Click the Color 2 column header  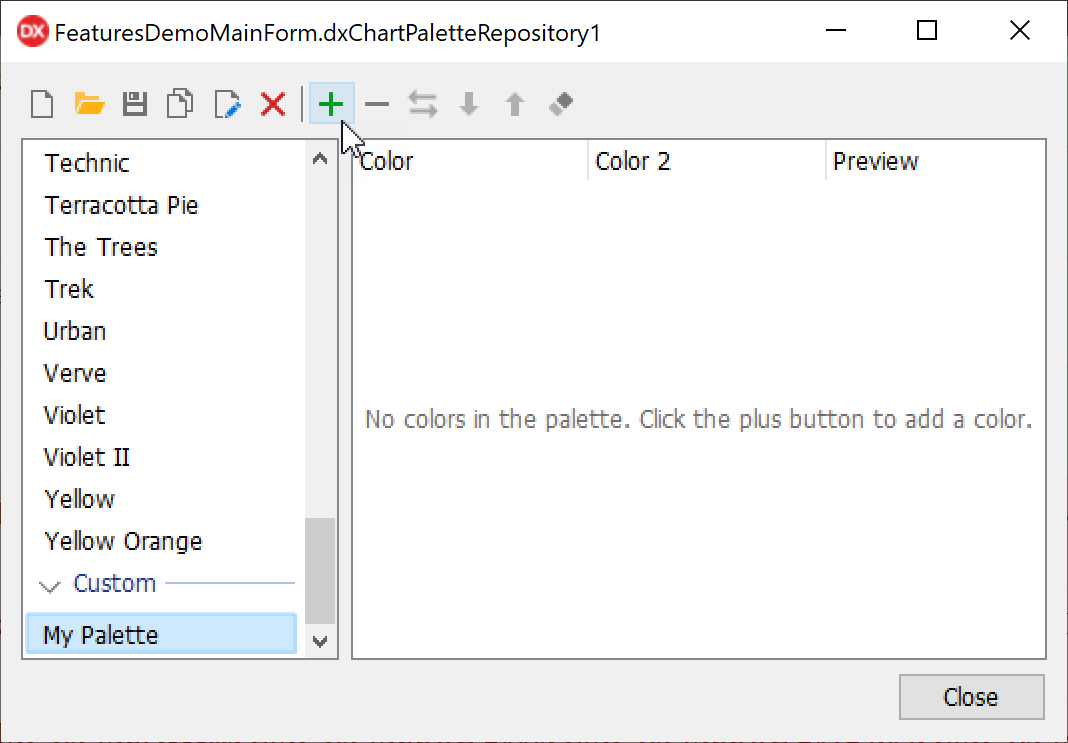[633, 162]
